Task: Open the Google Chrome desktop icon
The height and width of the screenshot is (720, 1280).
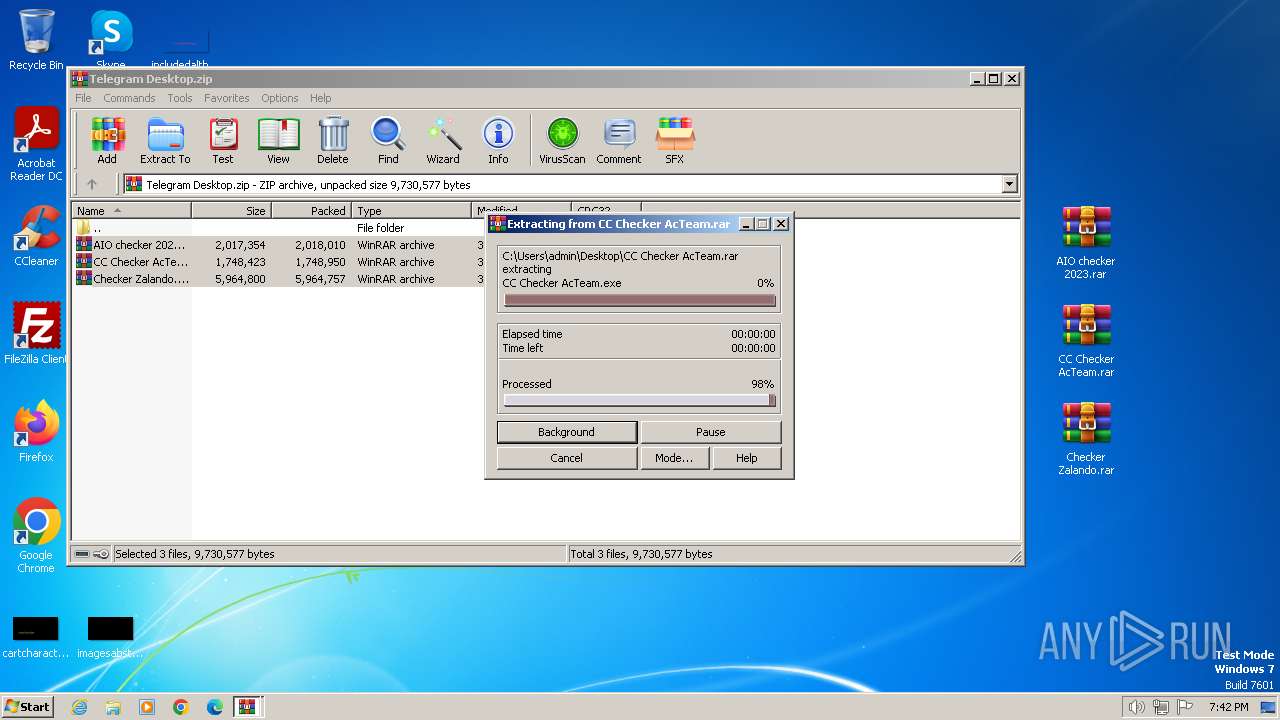Action: 36,536
